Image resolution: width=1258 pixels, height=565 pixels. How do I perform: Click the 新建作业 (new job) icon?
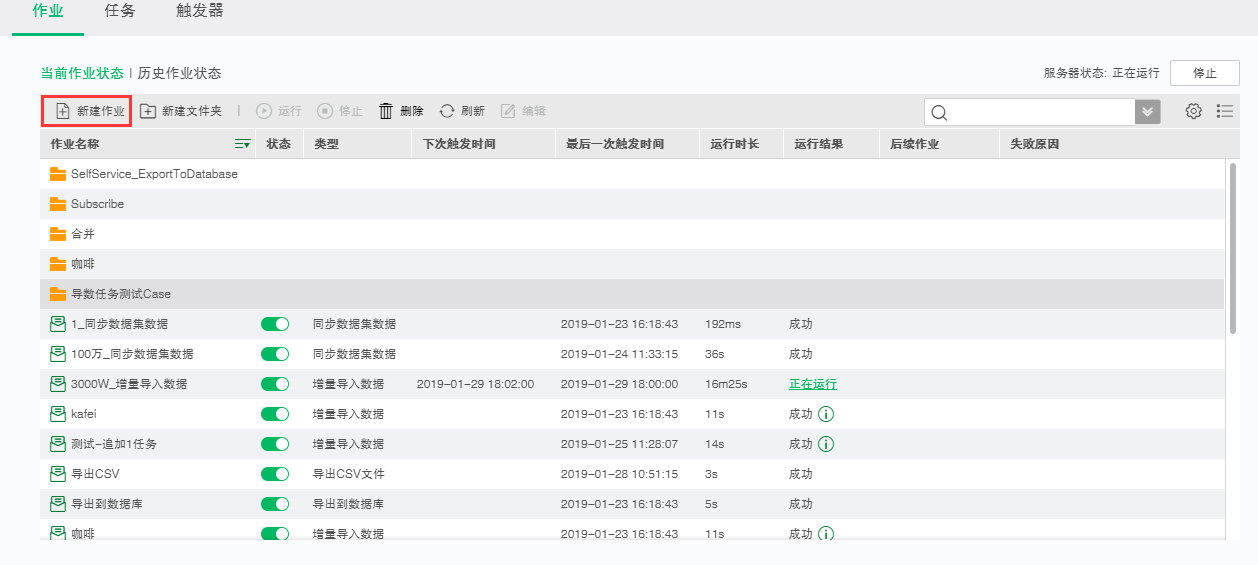(62, 111)
